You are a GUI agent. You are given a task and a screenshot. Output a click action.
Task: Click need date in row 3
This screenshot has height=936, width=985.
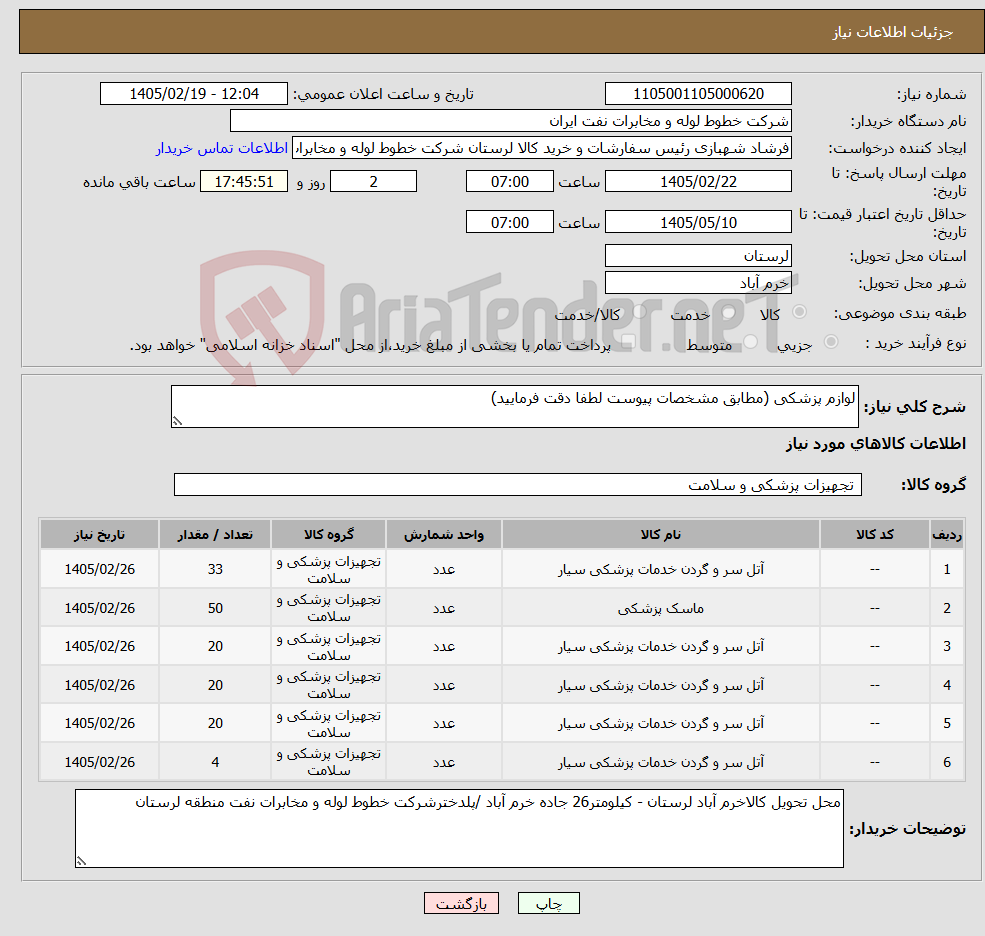pyautogui.click(x=99, y=646)
